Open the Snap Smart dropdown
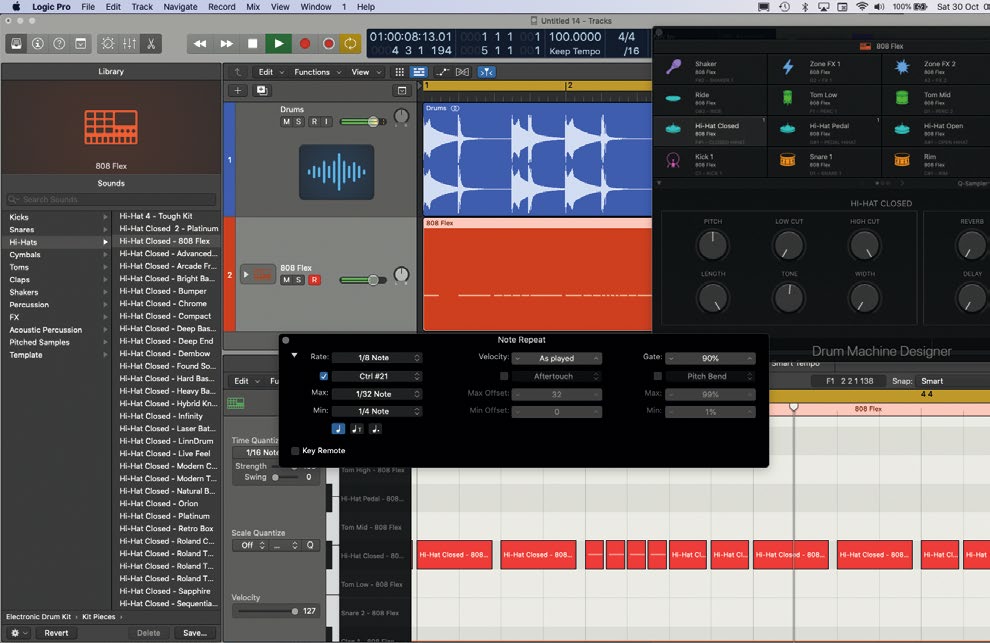 click(951, 381)
